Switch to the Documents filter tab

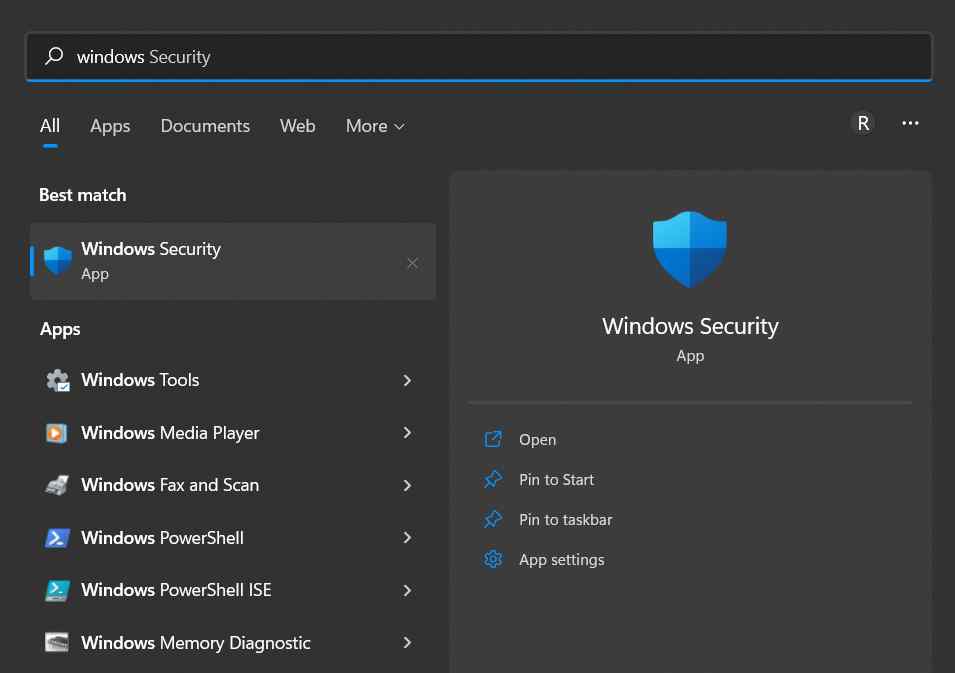pyautogui.click(x=205, y=126)
